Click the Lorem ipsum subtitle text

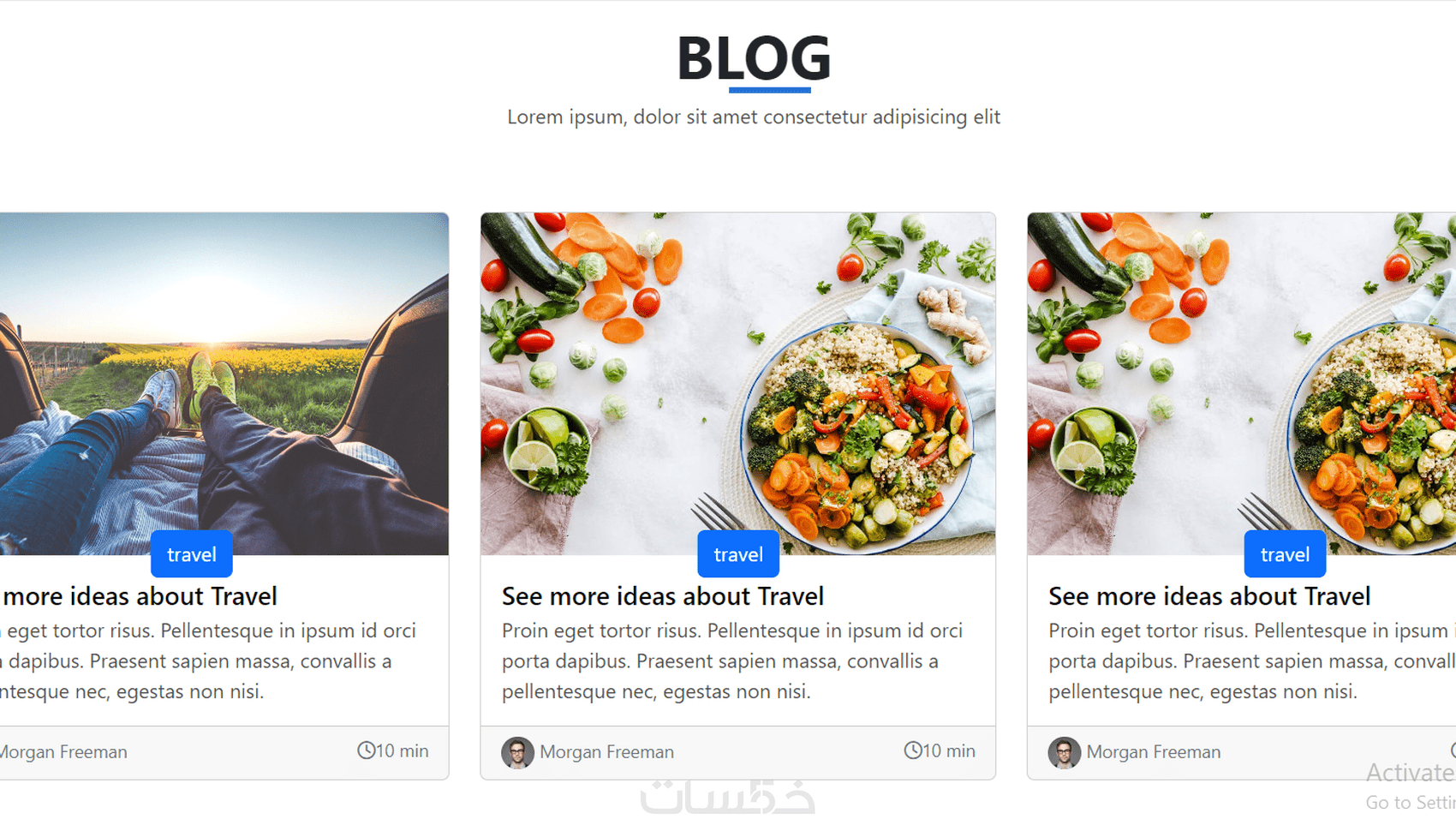(x=754, y=117)
